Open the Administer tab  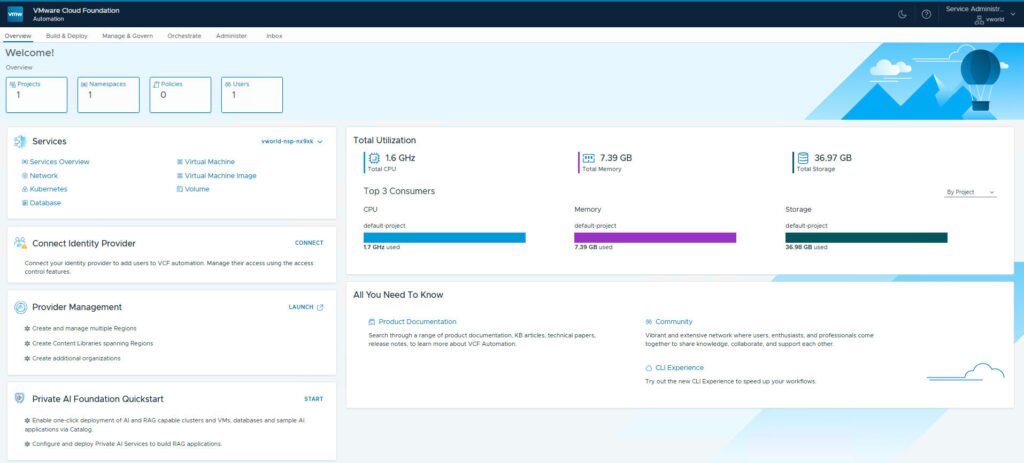pyautogui.click(x=232, y=36)
